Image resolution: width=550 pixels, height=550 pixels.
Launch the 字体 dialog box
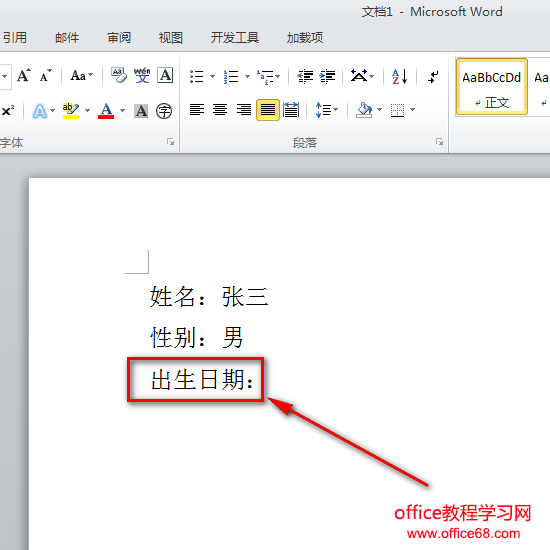171,142
